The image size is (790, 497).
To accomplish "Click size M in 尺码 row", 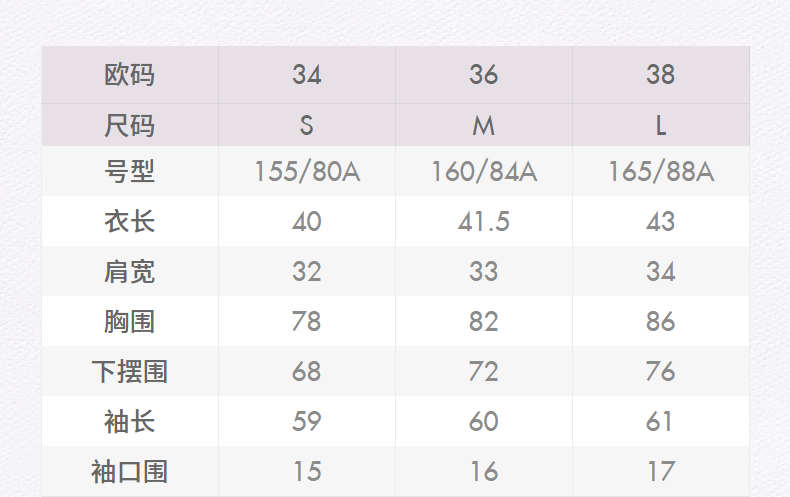I will (484, 126).
